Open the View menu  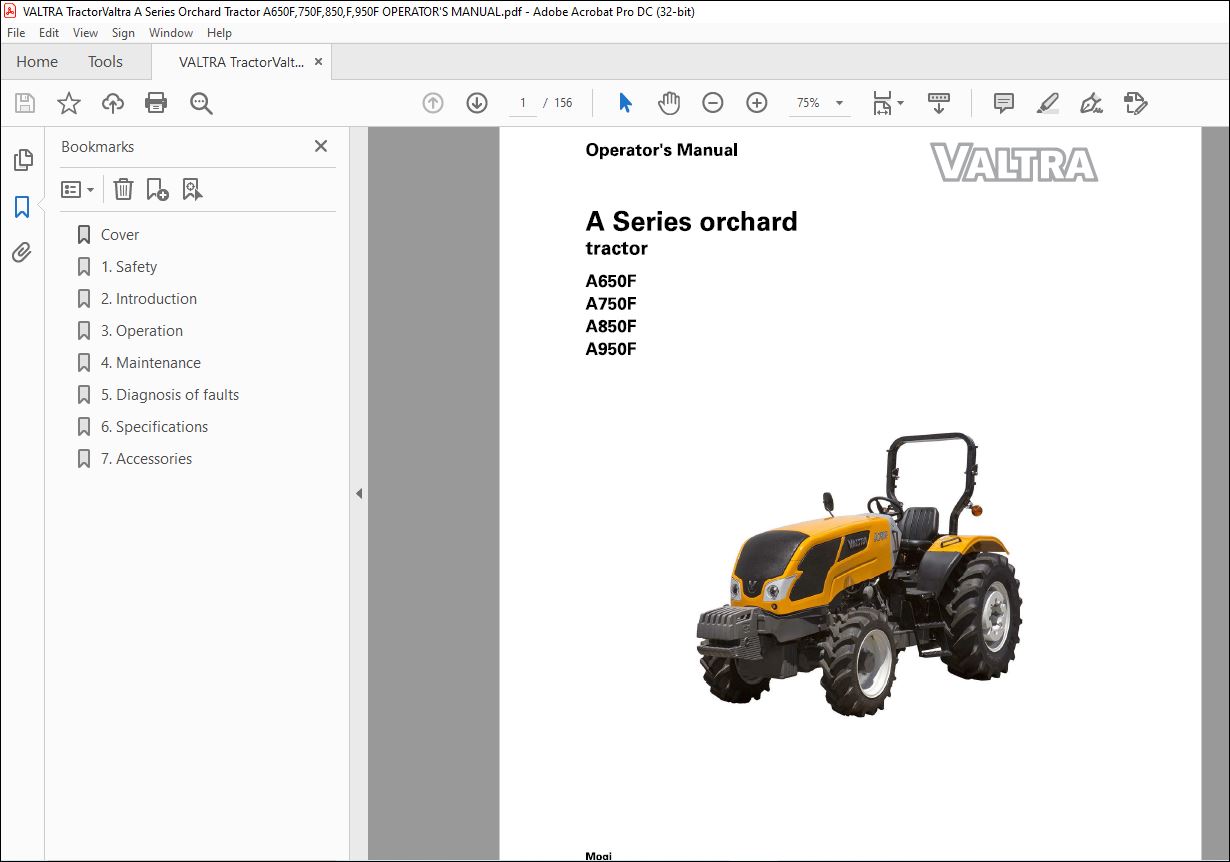pyautogui.click(x=85, y=33)
